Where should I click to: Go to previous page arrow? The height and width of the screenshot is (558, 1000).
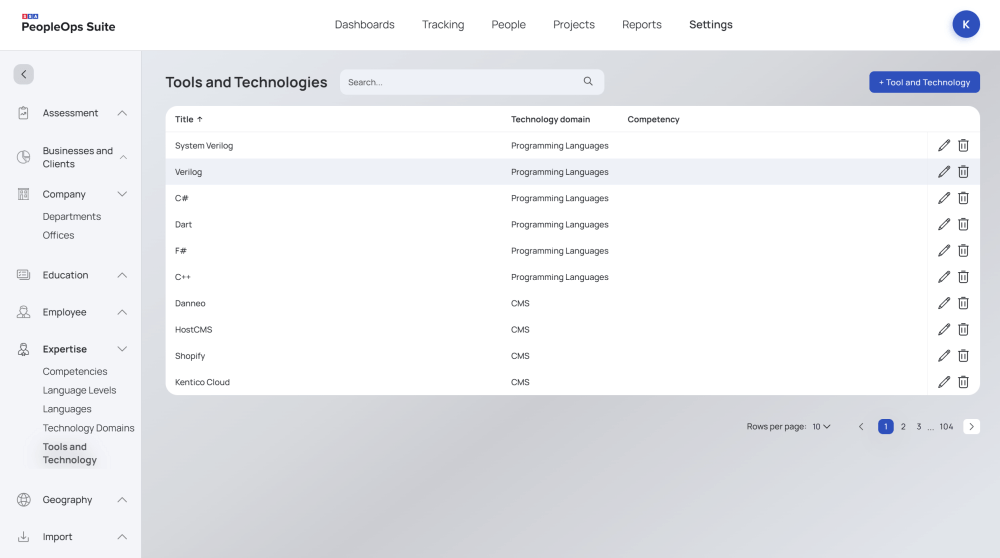pos(861,427)
